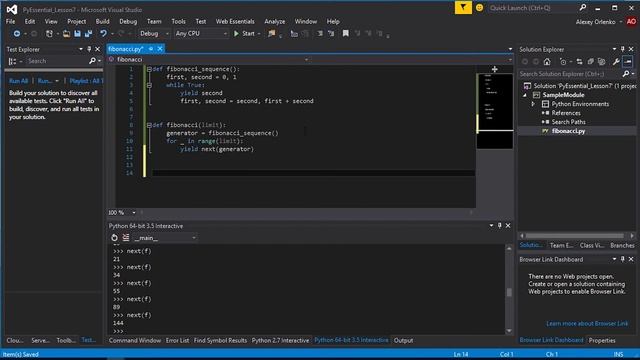Open Solution Explorer window options dropdown
Image resolution: width=640 pixels, height=360 pixels.
pyautogui.click(x=614, y=49)
